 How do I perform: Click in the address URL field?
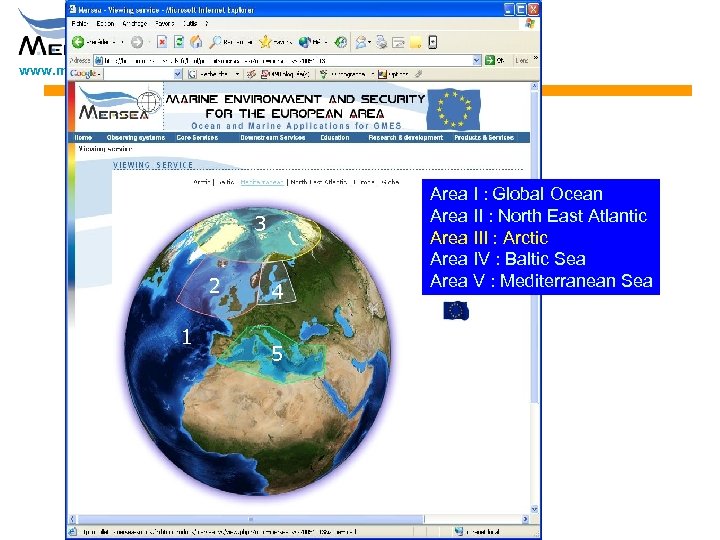[287, 61]
